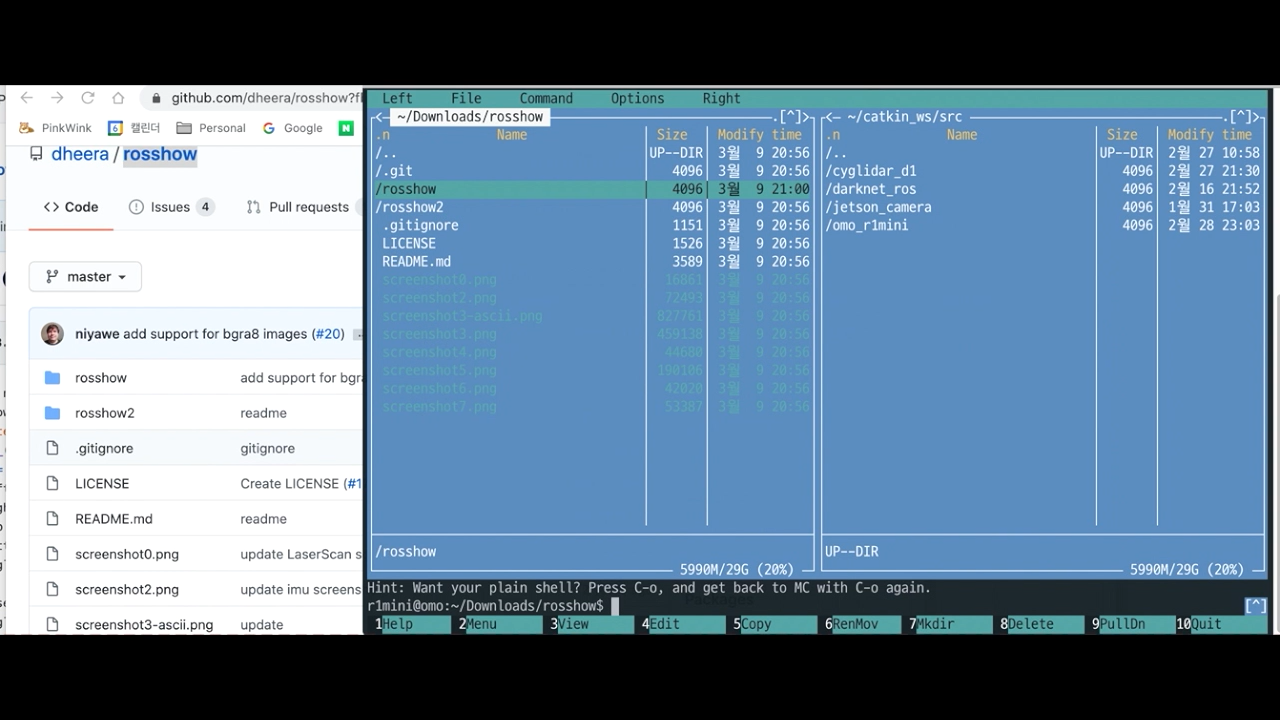Viewport: 1280px width, 720px height.
Task: Click the file icon next to screenshot2.png
Action: 53,589
